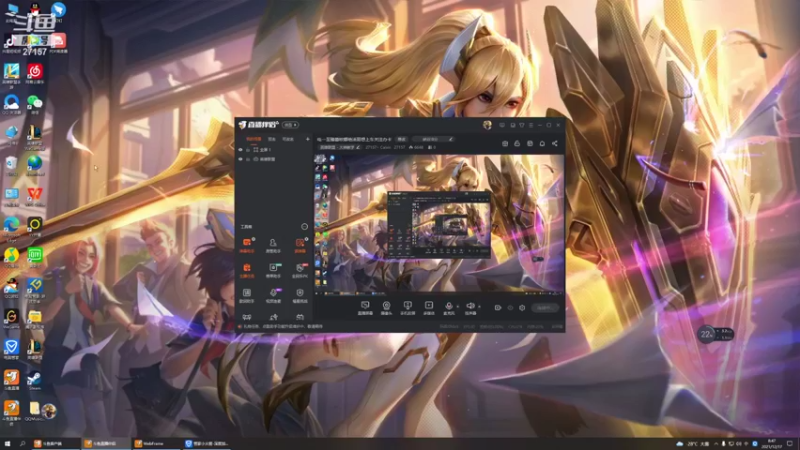
Task: Open the orange clipboard streamer task tool
Action: pyautogui.click(x=247, y=270)
